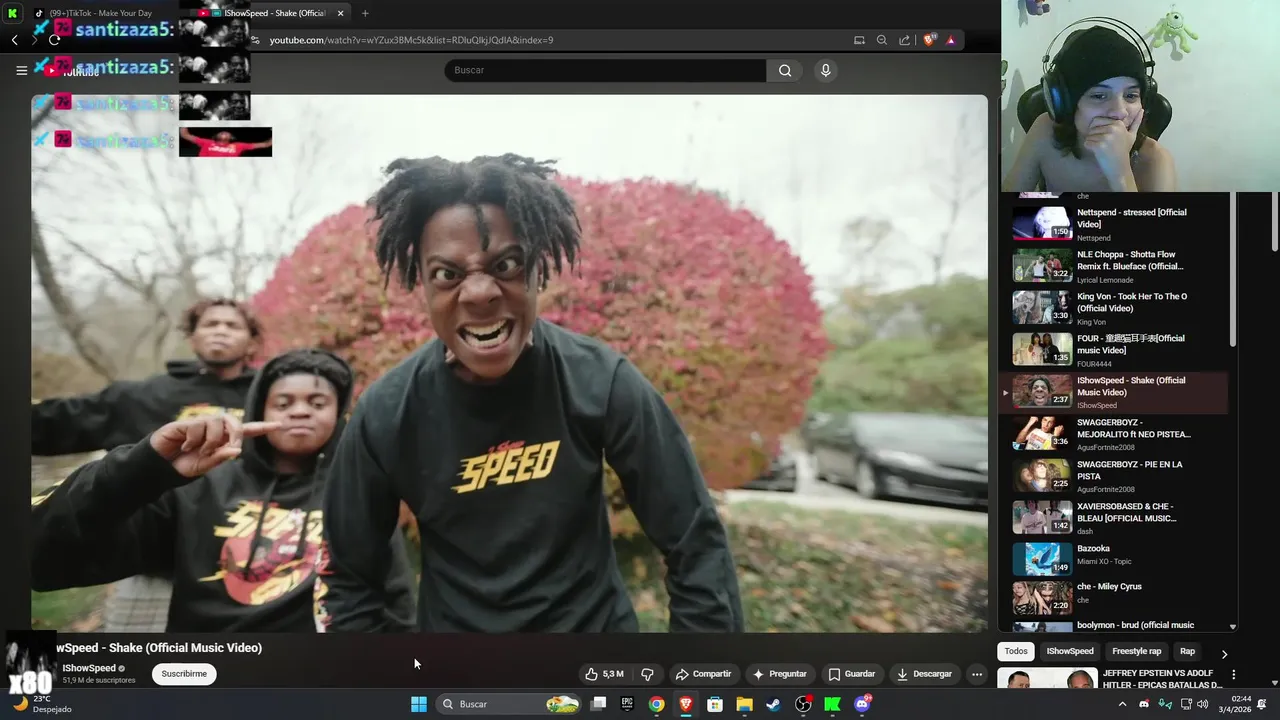The width and height of the screenshot is (1280, 720).
Task: Show more filter chips with right arrow
Action: 1224,653
